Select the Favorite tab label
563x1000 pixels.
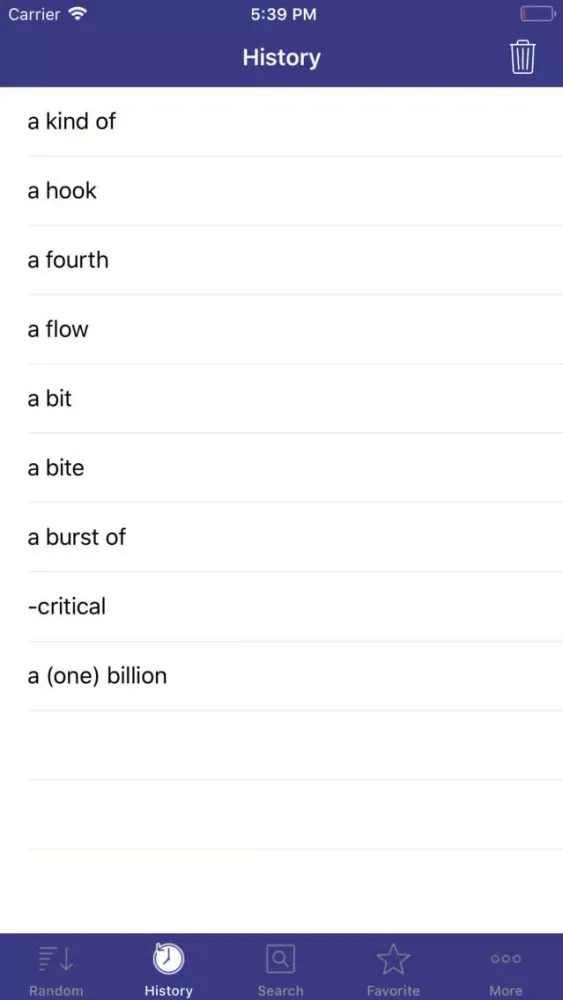pos(393,990)
